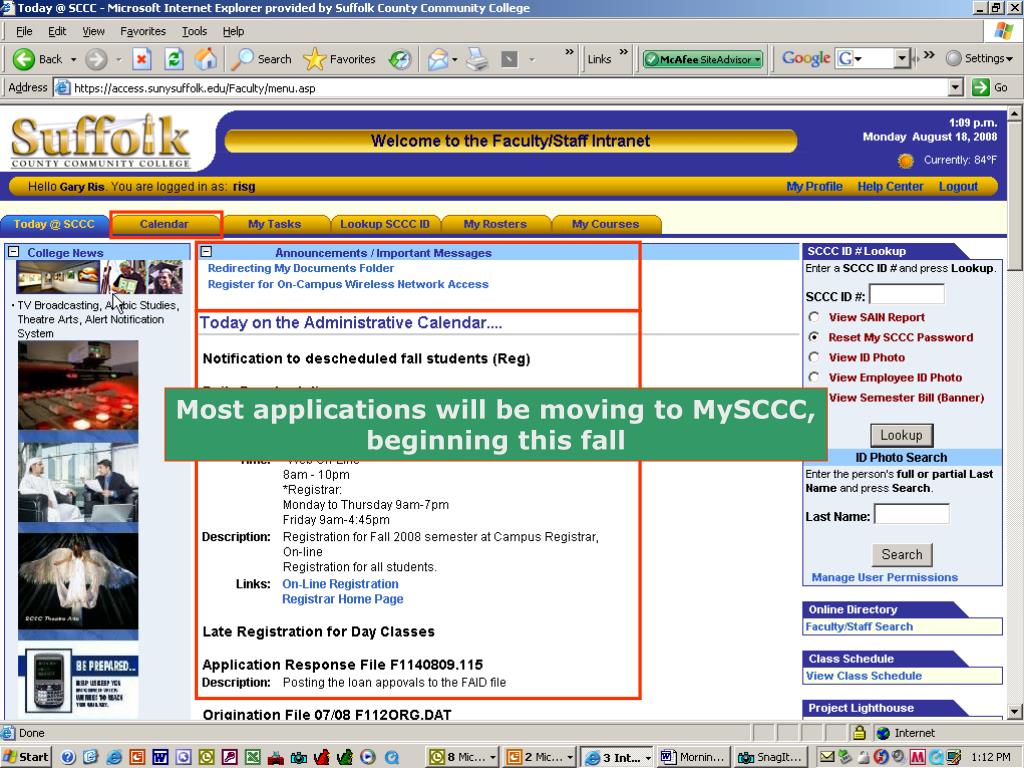
Task: Open the Help Center link
Action: 890,186
